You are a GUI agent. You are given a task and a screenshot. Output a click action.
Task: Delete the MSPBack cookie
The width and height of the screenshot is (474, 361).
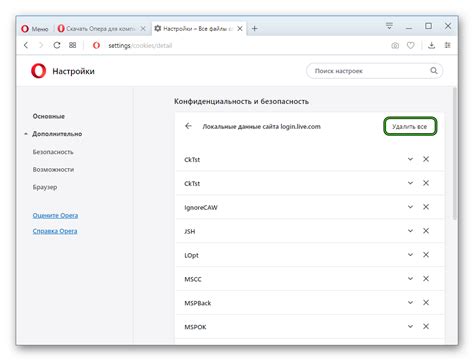tap(426, 303)
